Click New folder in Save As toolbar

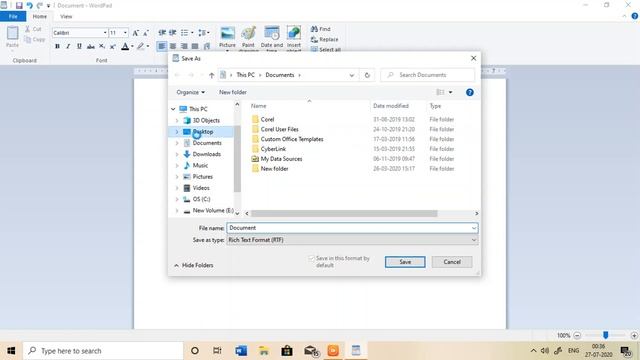(233, 92)
